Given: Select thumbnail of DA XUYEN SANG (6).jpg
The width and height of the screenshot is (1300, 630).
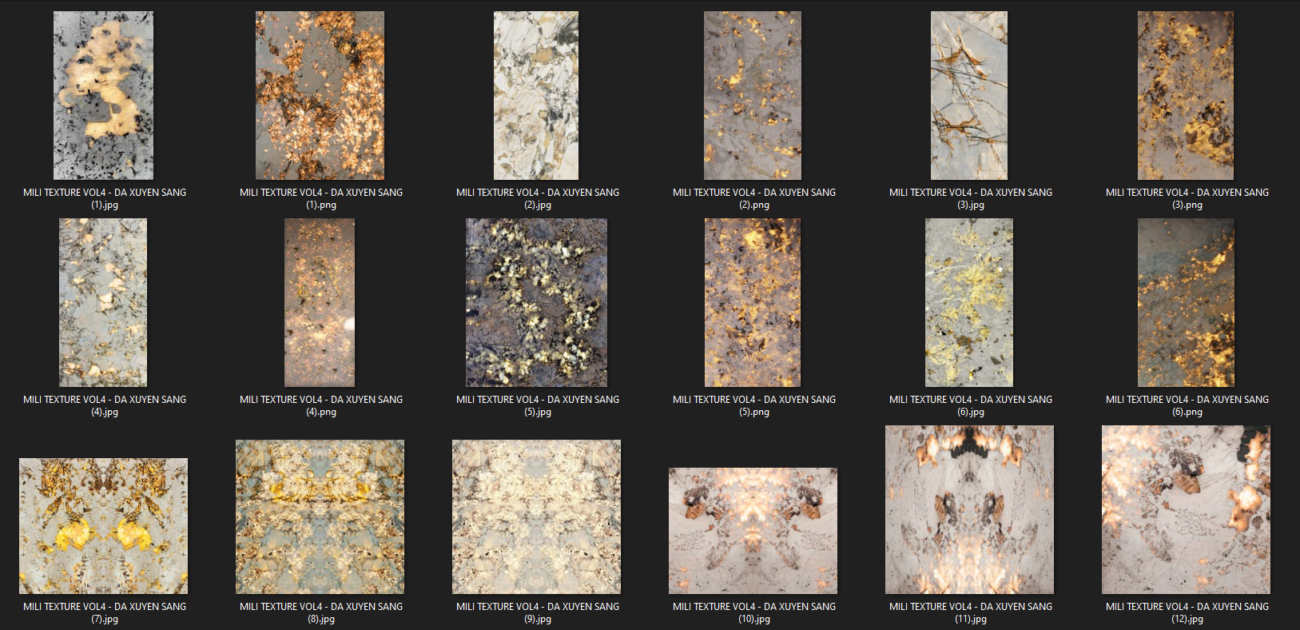Looking at the screenshot, I should click(969, 303).
